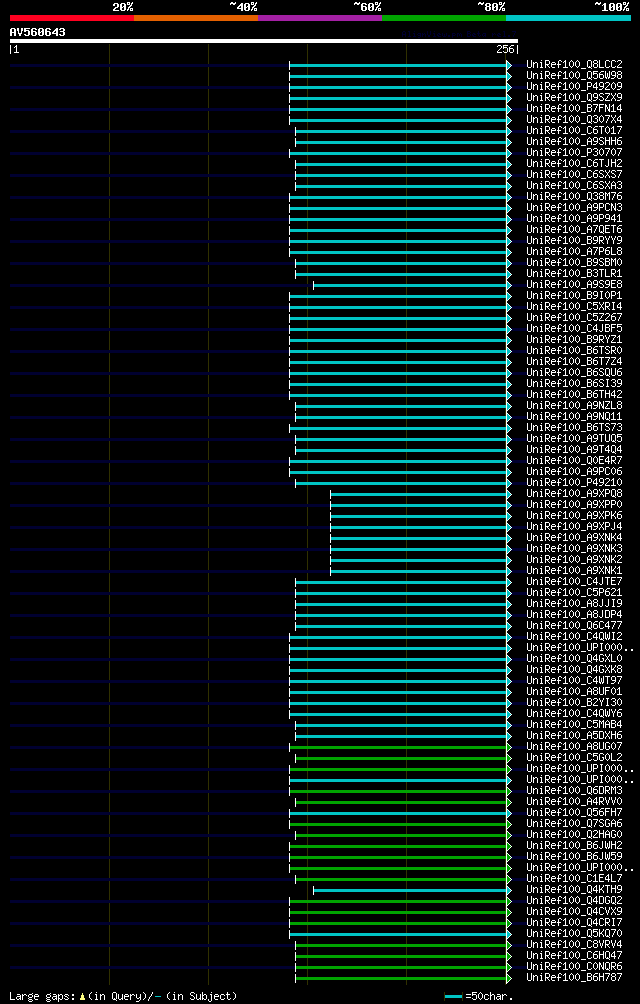Viewport: 640px width, 1004px height.
Task: Select the UniRef100_A9PCN3 label
Action: tap(574, 207)
